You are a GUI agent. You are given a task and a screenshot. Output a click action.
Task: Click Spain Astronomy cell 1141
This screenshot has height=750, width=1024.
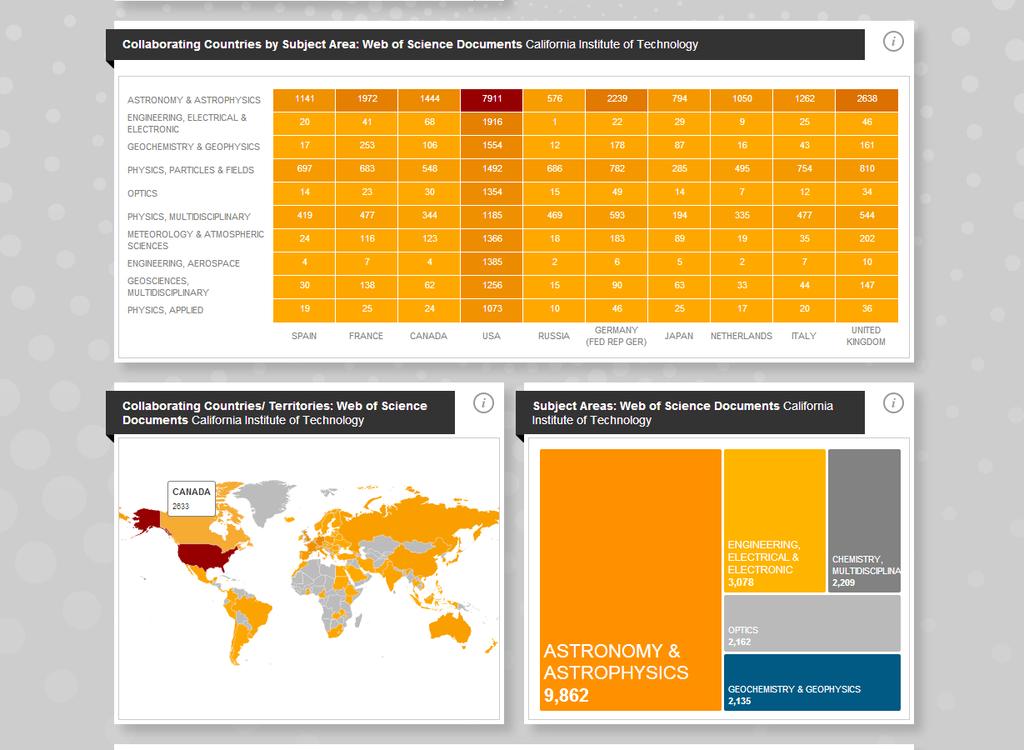coord(304,100)
